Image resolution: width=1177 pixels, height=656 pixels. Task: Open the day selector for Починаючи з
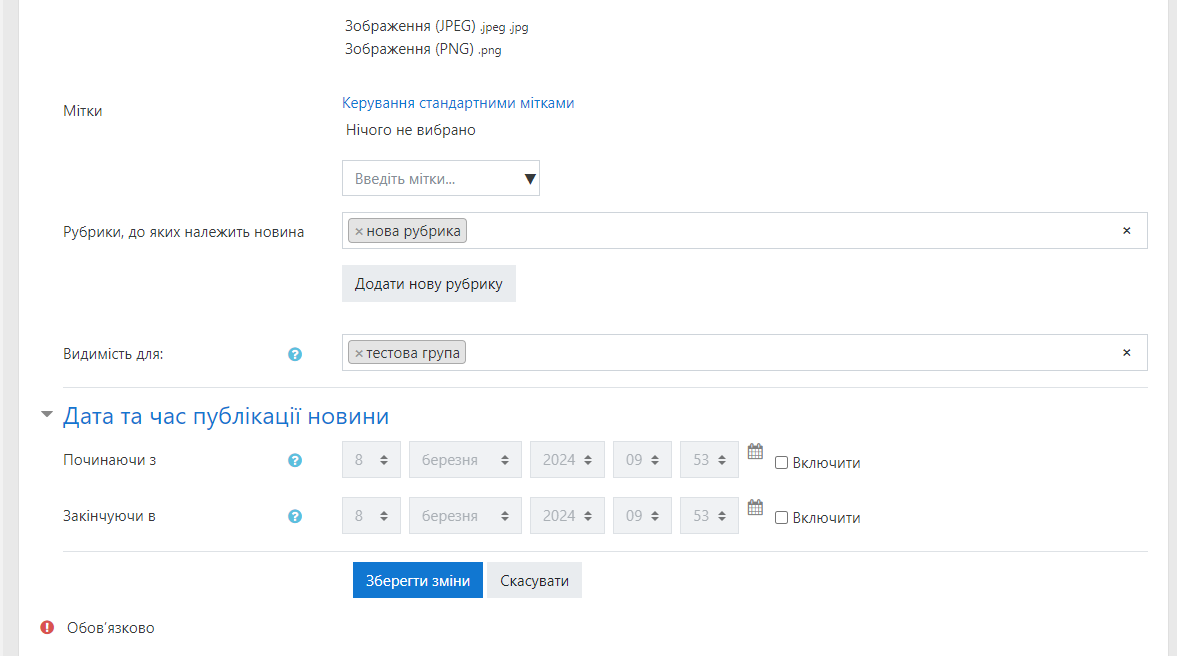[372, 459]
